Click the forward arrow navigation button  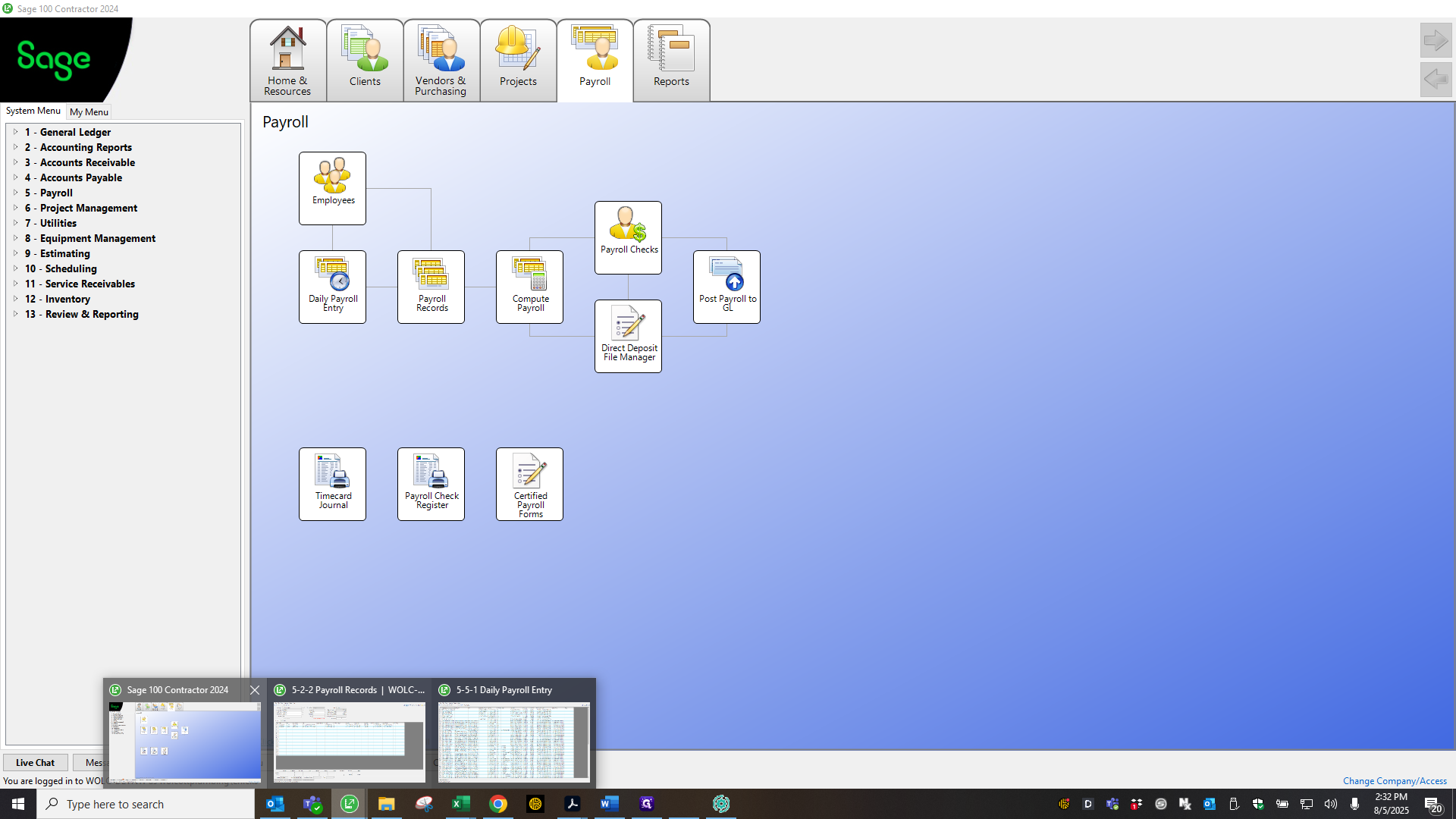click(x=1436, y=40)
